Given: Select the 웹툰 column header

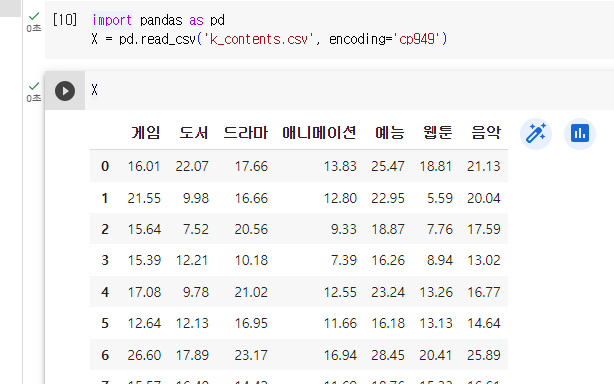Looking at the screenshot, I should (438, 133).
